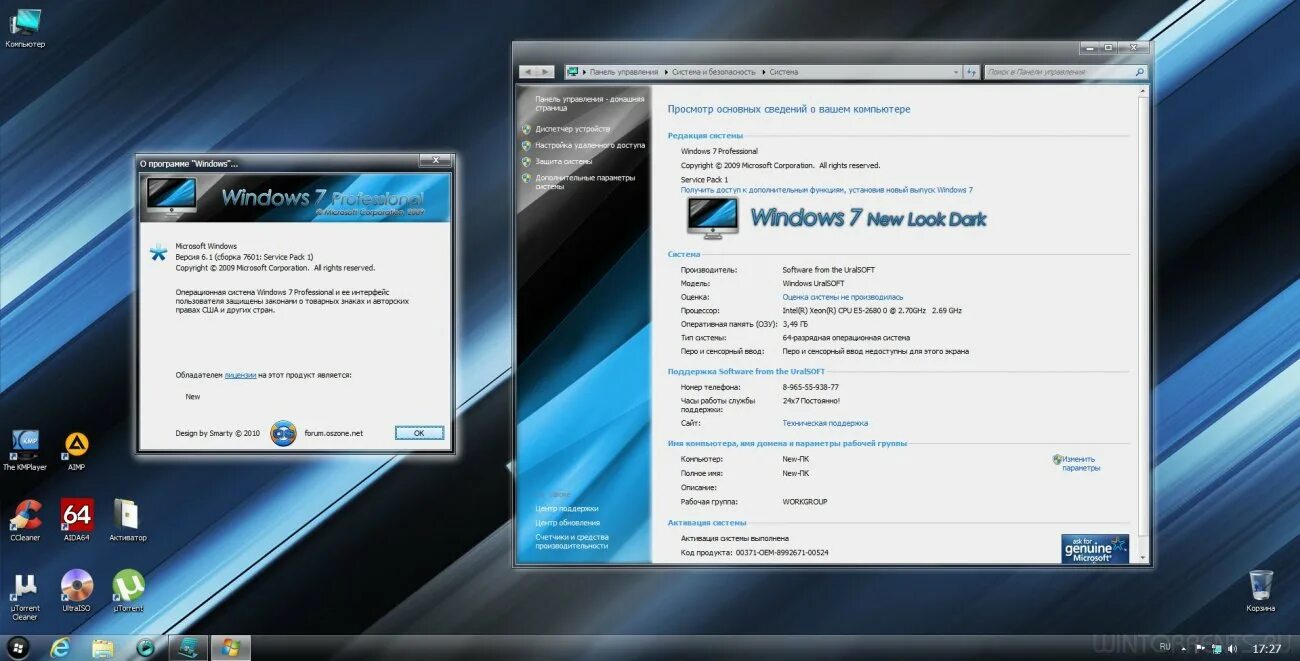Open RU language indicator
The width and height of the screenshot is (1300, 661).
click(x=1164, y=647)
